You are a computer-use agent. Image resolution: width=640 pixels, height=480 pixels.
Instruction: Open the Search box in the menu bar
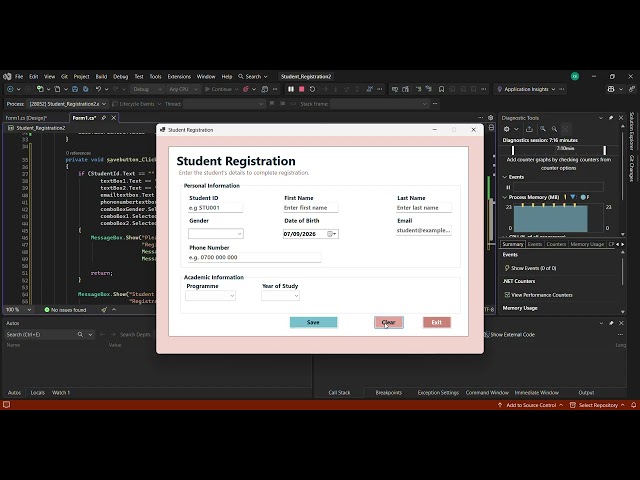(253, 76)
